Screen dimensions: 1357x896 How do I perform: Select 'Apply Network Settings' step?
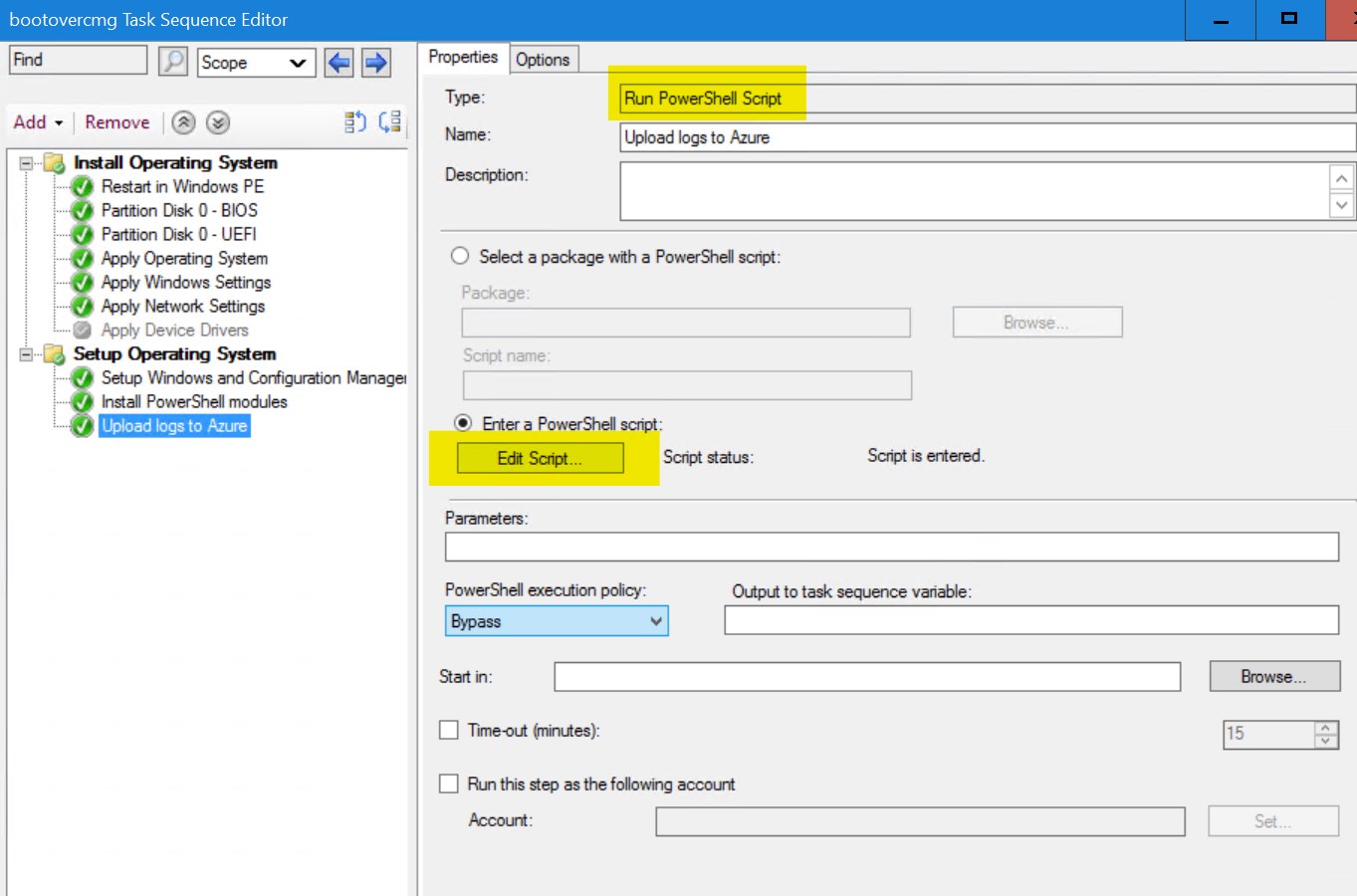tap(183, 306)
